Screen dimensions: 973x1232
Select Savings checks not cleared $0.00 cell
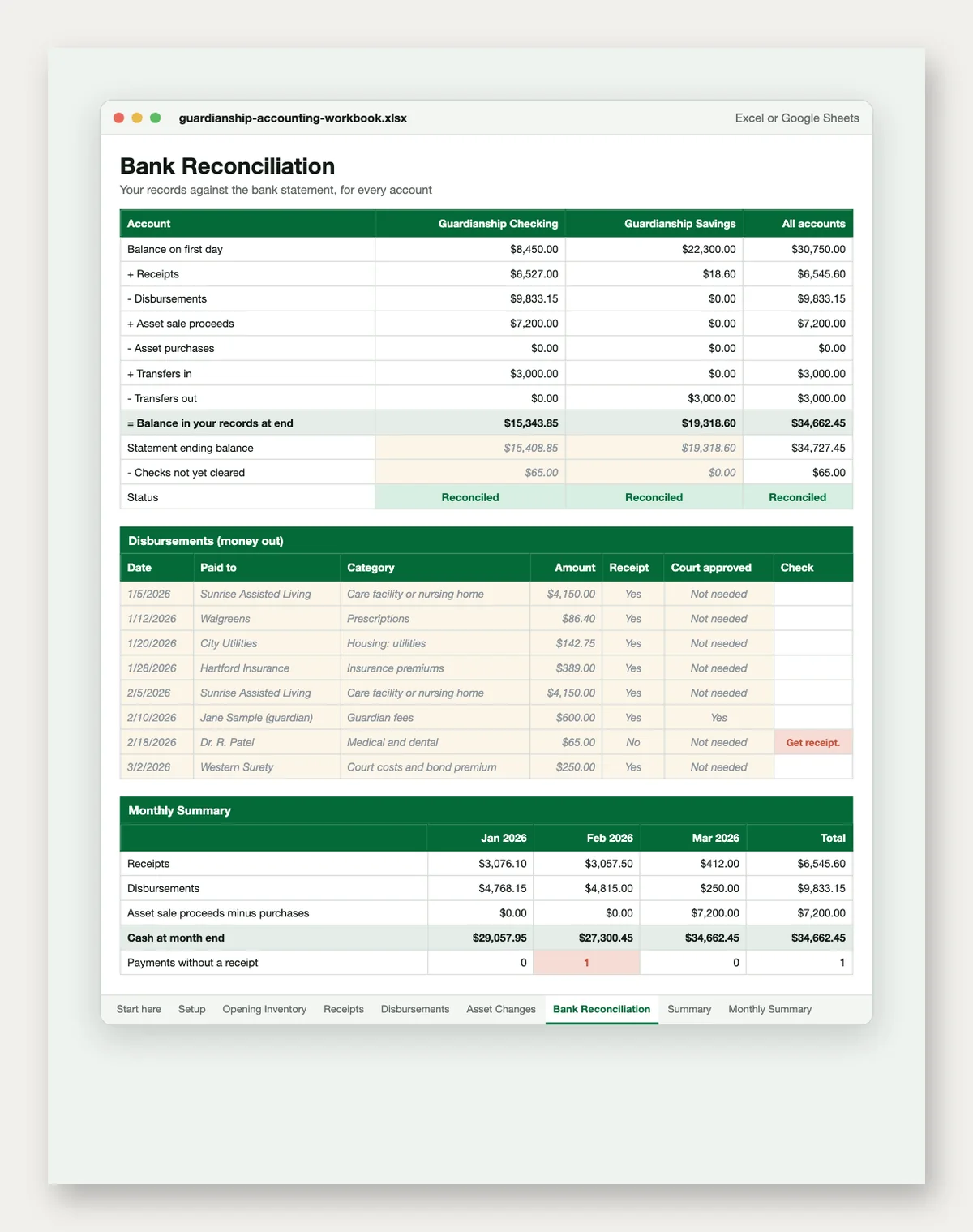tap(654, 473)
